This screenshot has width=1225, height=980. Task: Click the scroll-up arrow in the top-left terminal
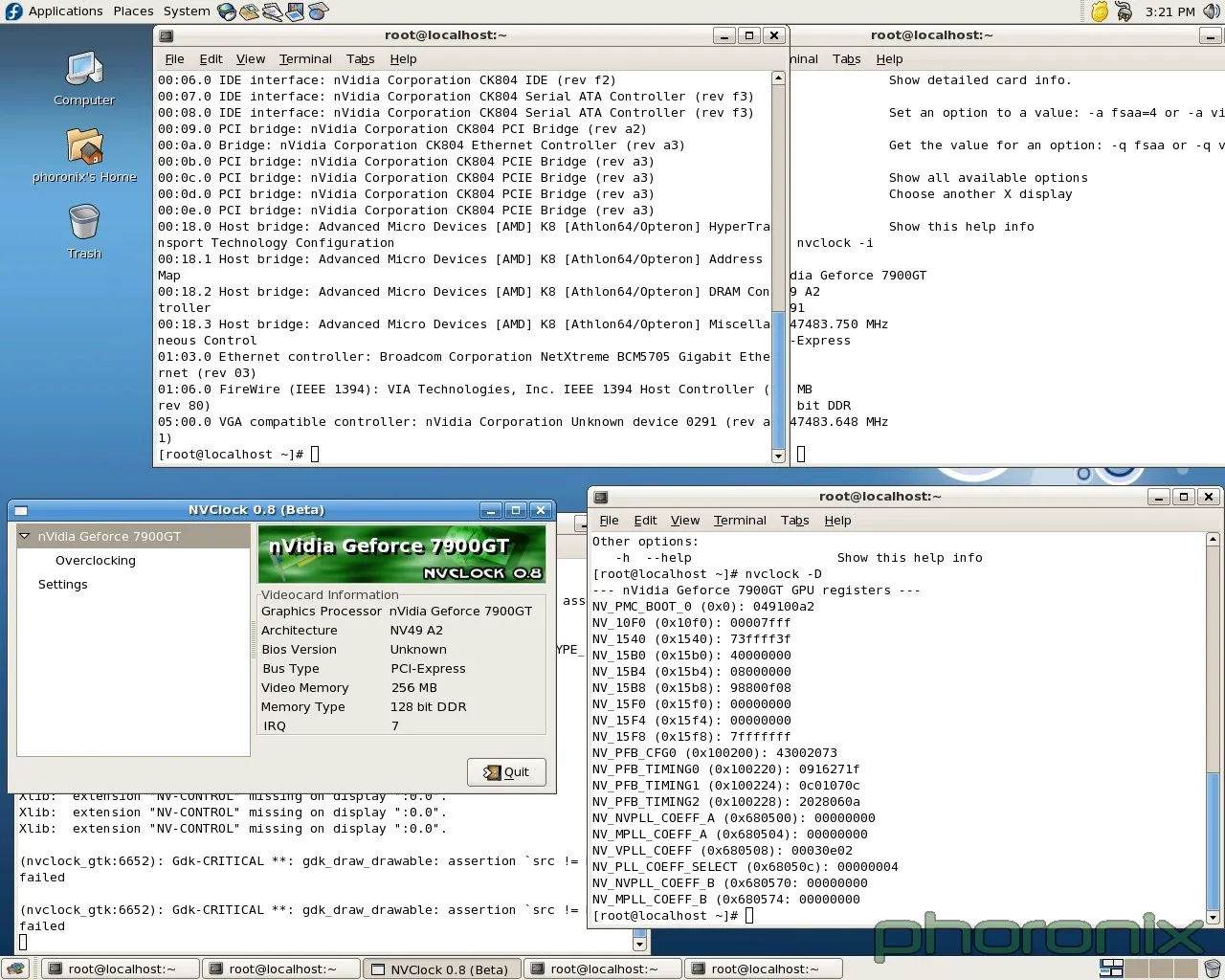[778, 78]
